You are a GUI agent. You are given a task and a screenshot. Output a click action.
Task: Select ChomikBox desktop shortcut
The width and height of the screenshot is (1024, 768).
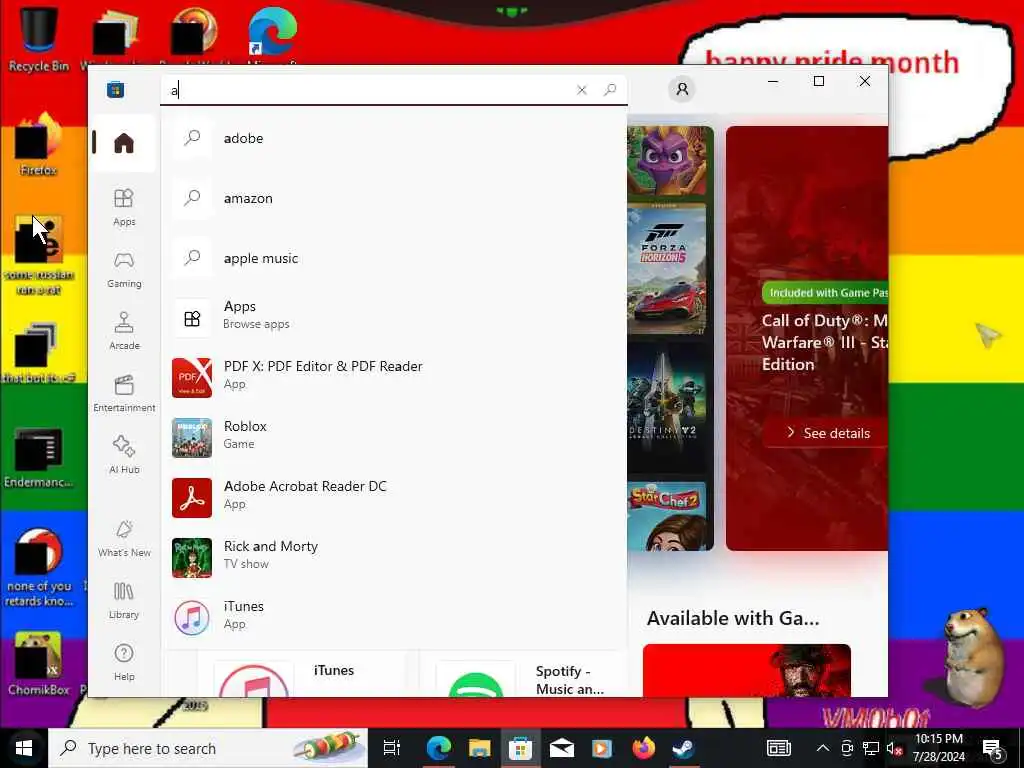tap(39, 664)
